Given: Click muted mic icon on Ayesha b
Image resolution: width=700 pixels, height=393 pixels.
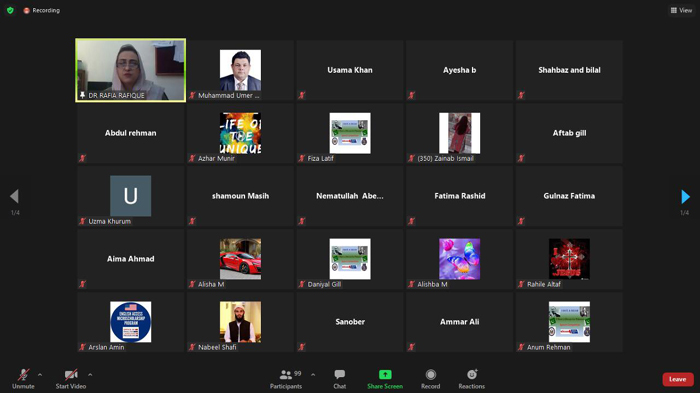Looking at the screenshot, I should tap(411, 95).
